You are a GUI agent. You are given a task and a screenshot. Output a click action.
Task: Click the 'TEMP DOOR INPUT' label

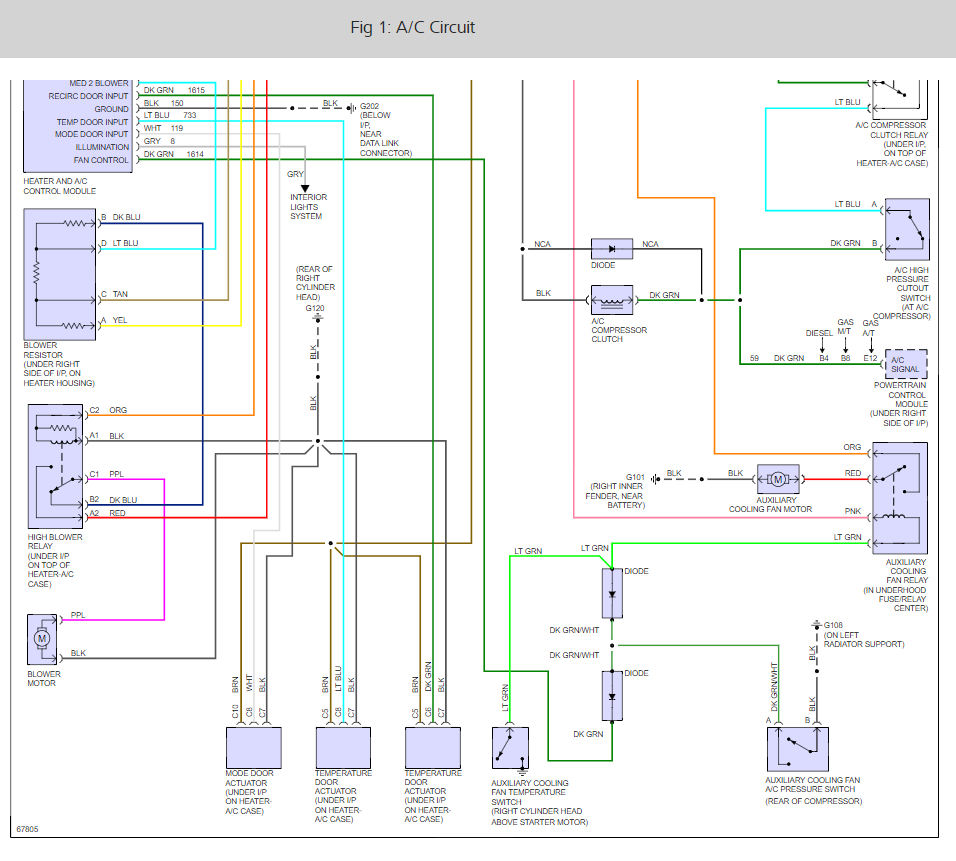point(93,122)
